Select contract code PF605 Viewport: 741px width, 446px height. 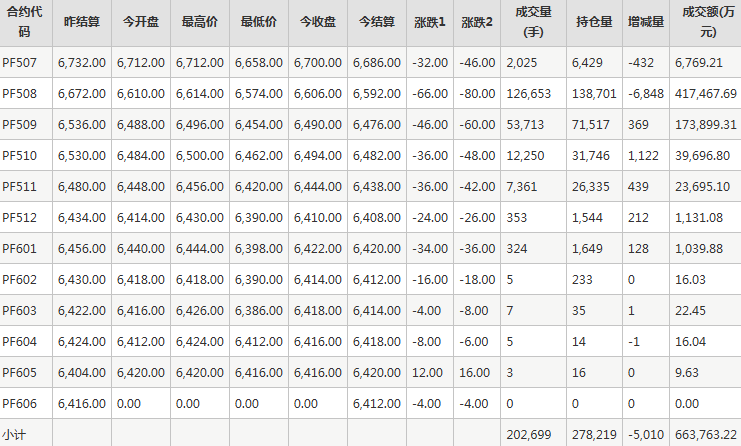pyautogui.click(x=19, y=372)
